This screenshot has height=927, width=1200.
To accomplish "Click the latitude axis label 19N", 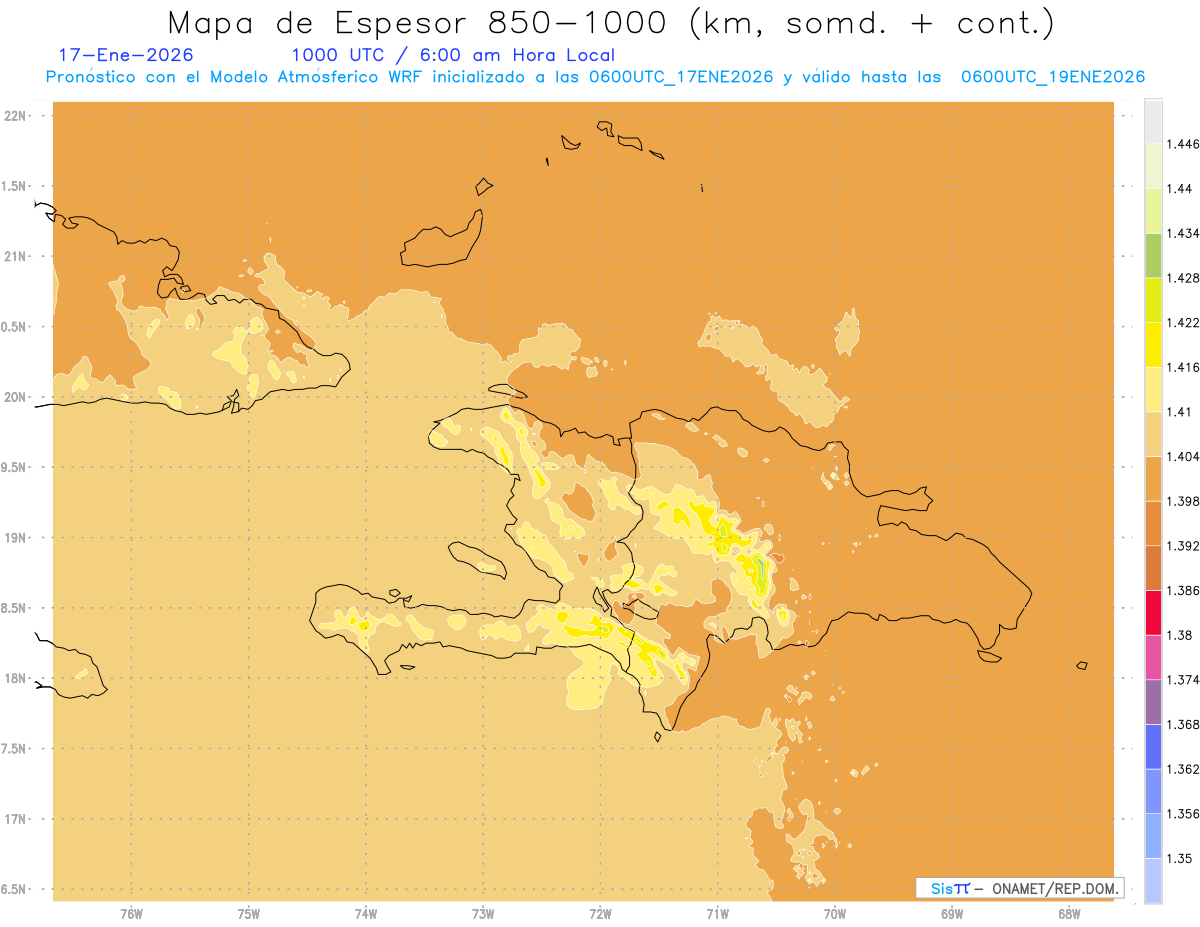I will pyautogui.click(x=14, y=538).
